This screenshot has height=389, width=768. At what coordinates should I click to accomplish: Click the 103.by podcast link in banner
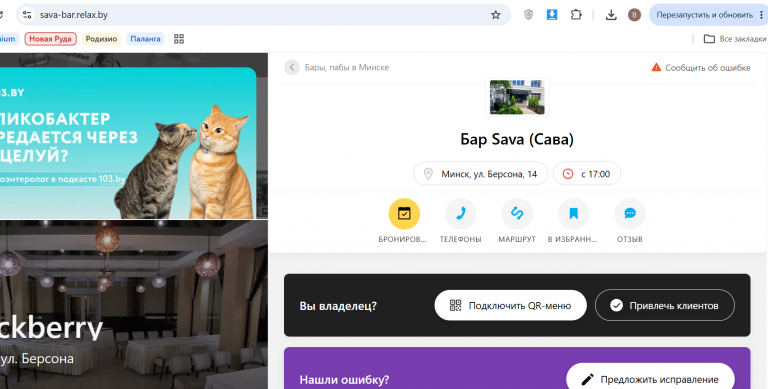click(x=112, y=179)
